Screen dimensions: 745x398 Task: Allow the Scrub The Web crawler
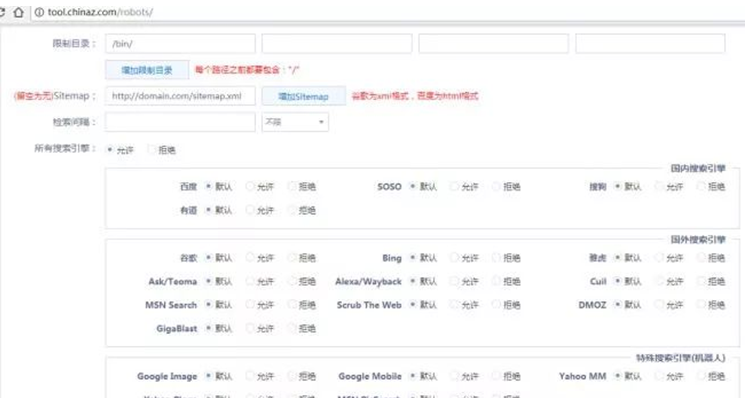454,304
